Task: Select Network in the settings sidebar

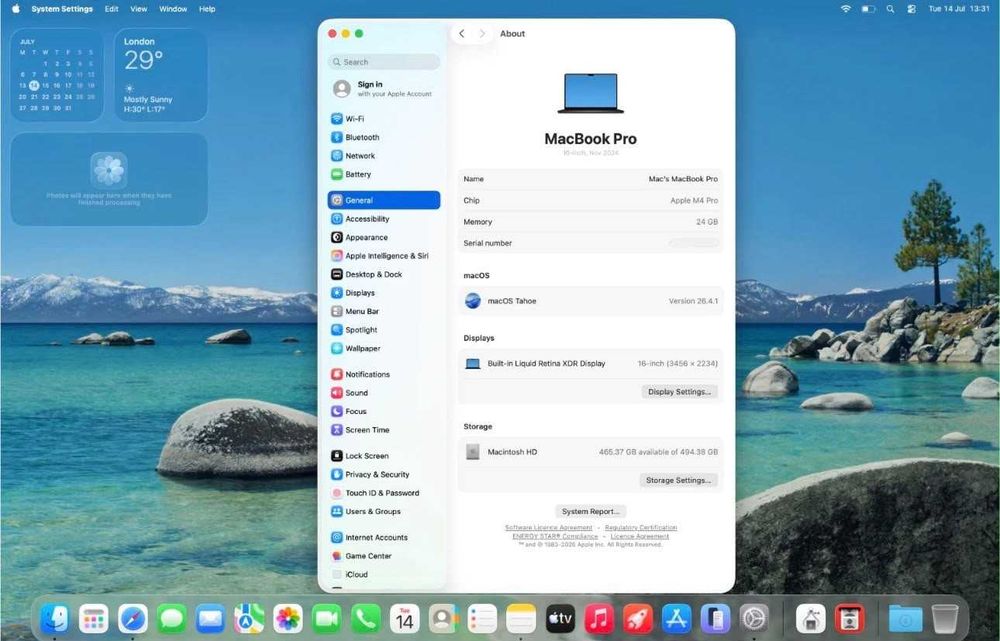Action: 383,156
